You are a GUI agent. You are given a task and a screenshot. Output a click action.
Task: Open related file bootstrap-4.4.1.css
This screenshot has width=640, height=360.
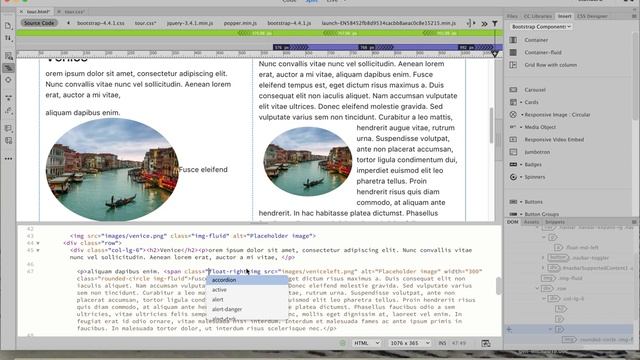101,23
